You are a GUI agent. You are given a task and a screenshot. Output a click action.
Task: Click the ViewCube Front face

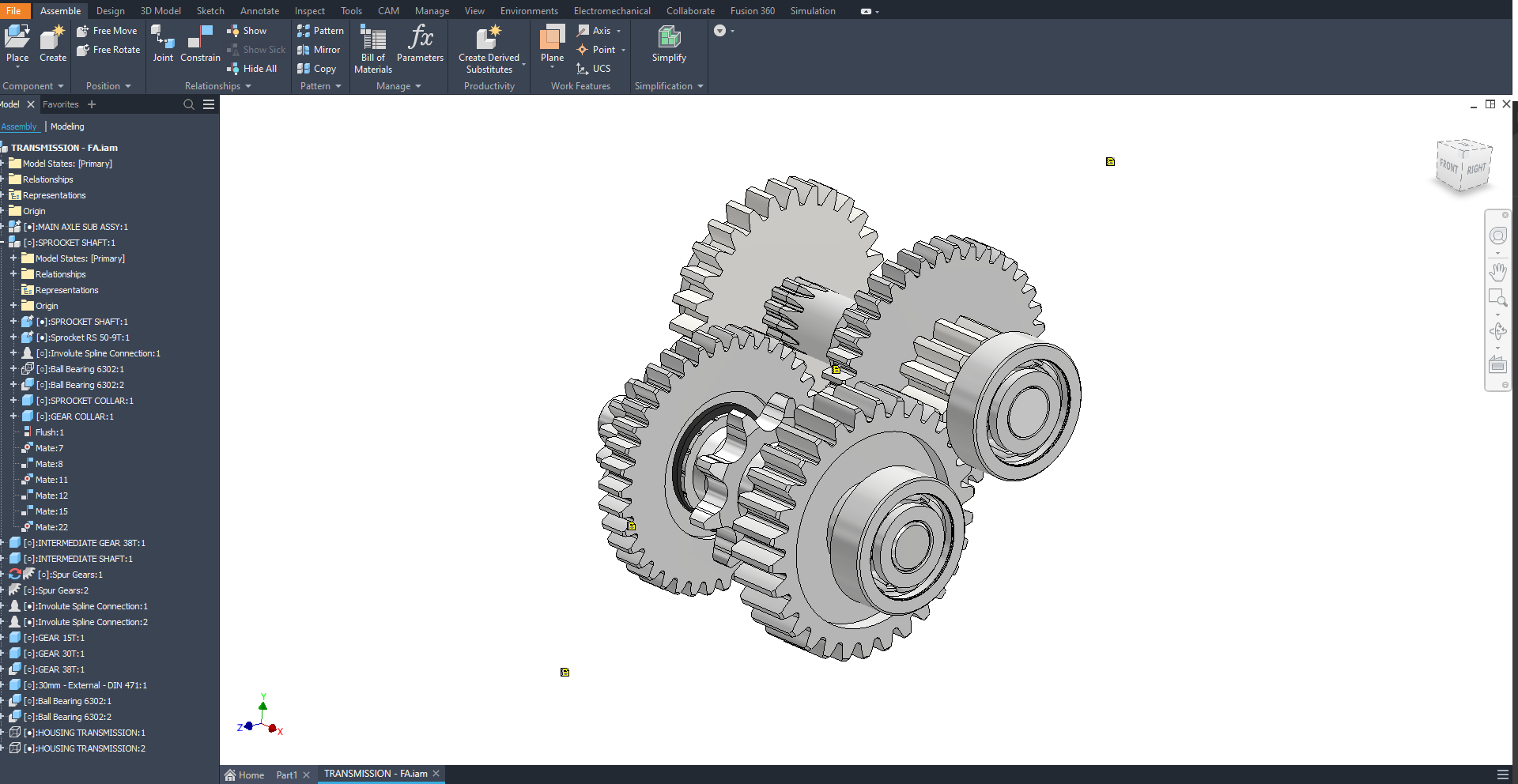[1448, 166]
